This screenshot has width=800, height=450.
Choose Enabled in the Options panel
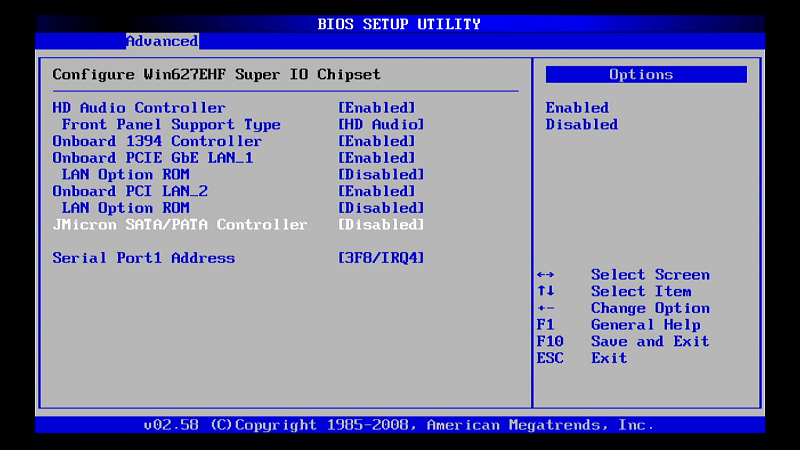coord(577,108)
